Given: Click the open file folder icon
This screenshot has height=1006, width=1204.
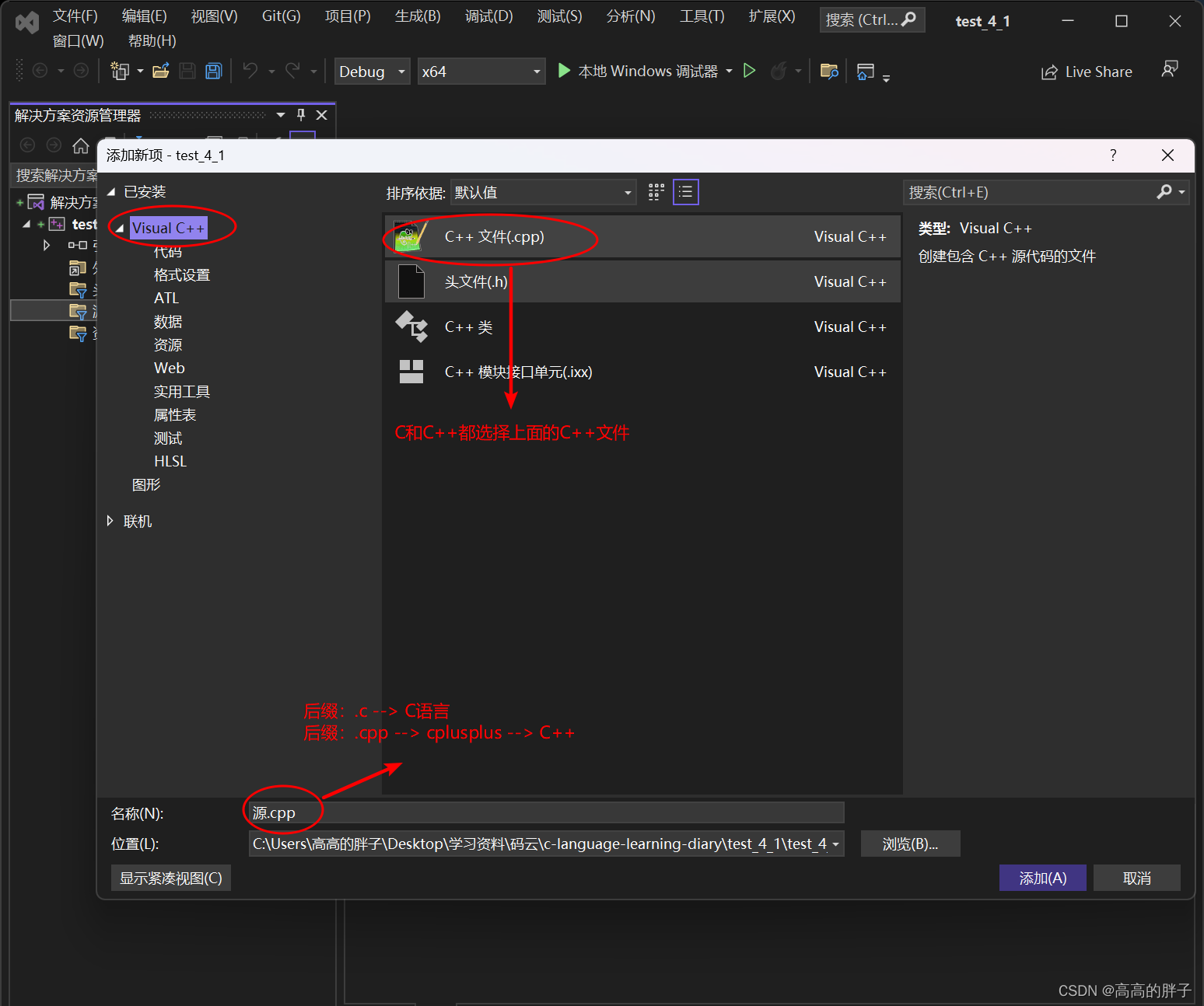Looking at the screenshot, I should coord(161,71).
